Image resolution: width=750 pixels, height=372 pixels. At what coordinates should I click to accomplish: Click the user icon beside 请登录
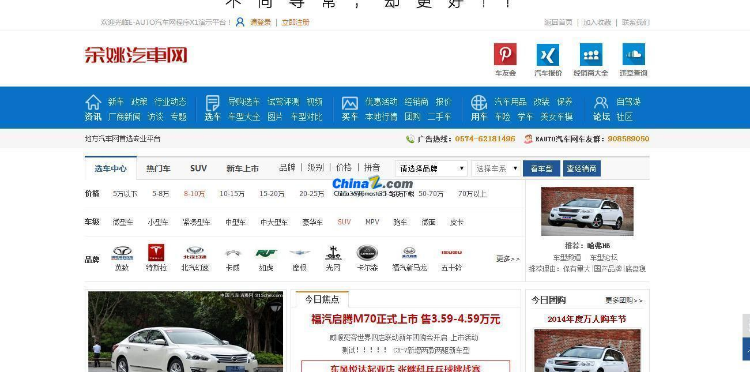pyautogui.click(x=240, y=22)
